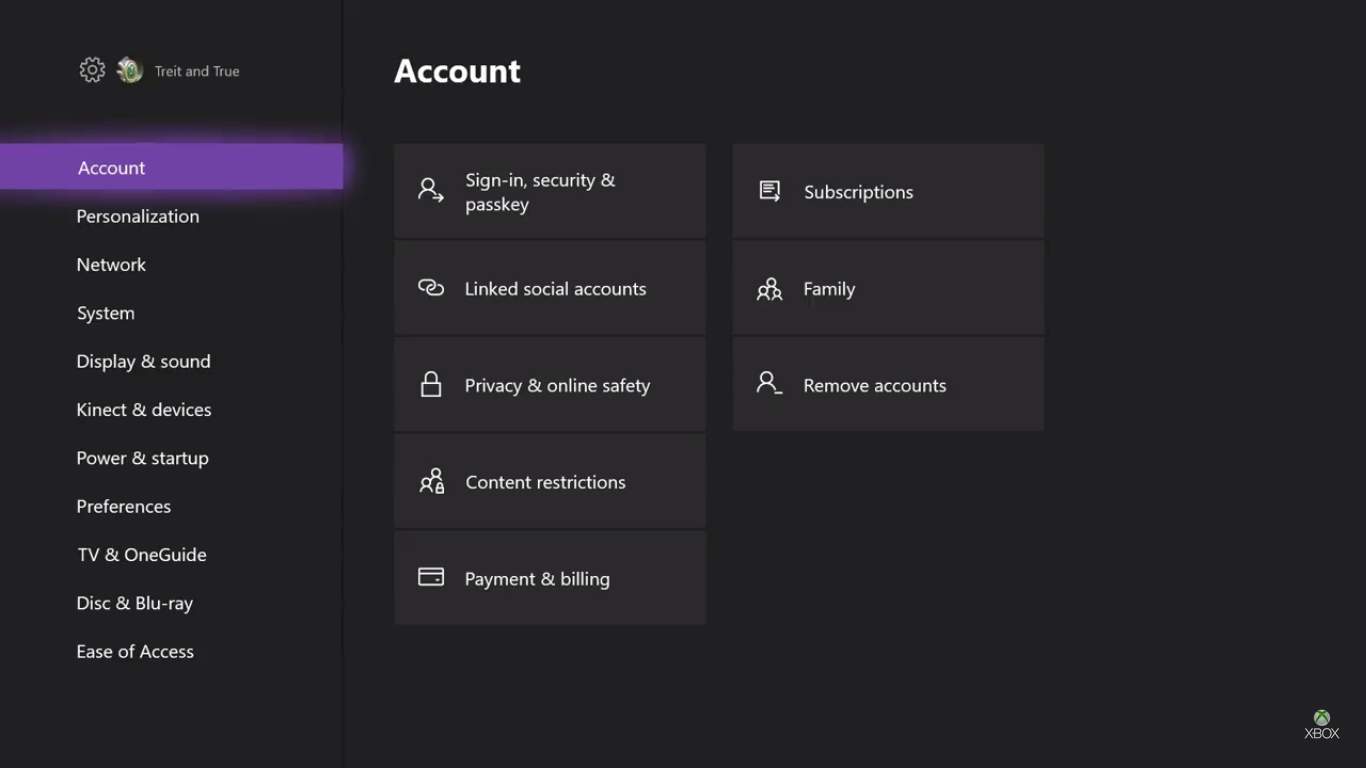Open the Payment & billing tile
Viewport: 1366px width, 768px height.
tap(549, 578)
